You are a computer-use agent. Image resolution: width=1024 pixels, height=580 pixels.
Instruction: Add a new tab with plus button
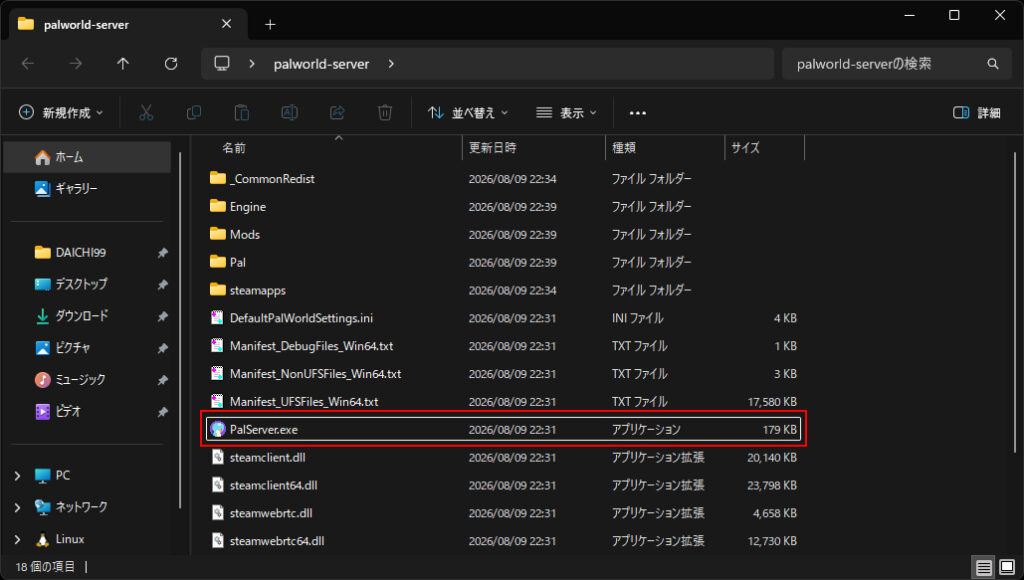[270, 25]
